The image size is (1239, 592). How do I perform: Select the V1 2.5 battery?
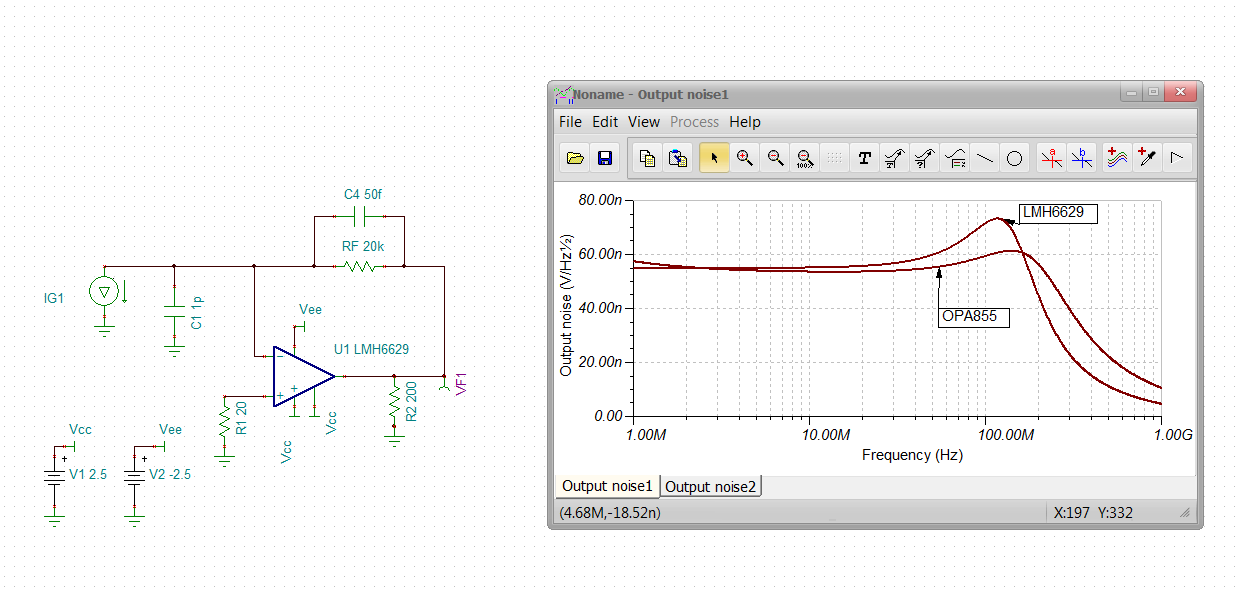(54, 476)
